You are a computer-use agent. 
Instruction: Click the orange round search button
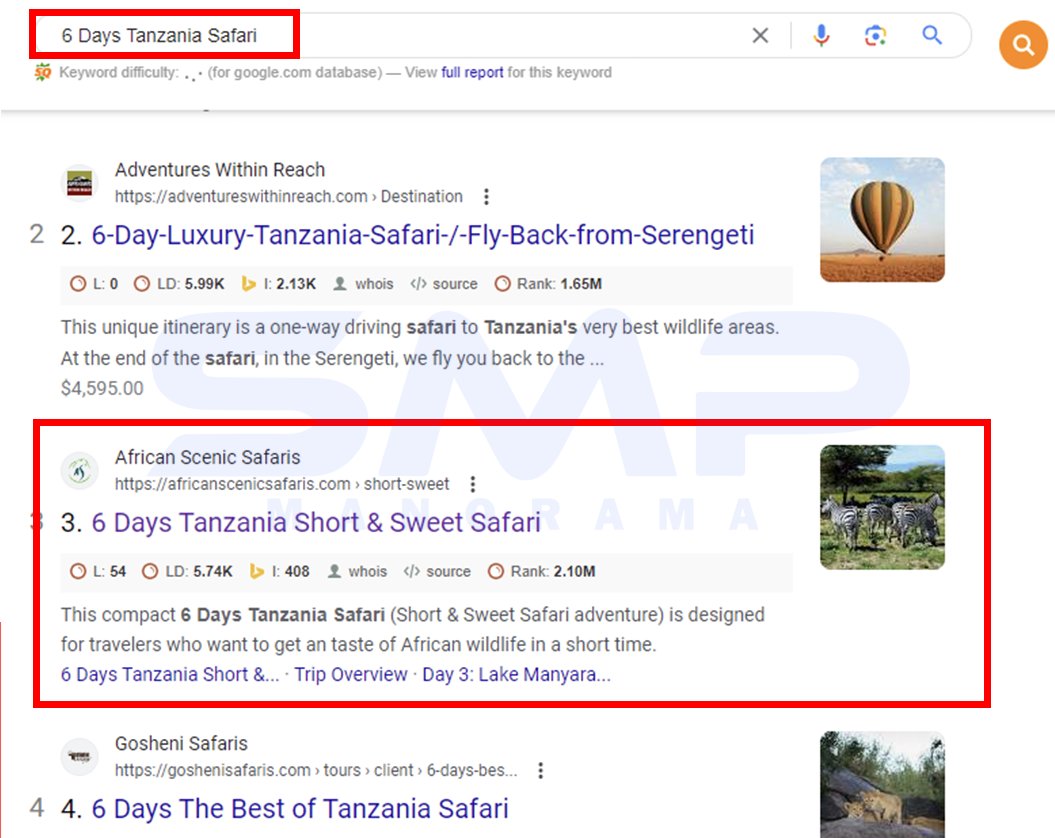(1023, 45)
